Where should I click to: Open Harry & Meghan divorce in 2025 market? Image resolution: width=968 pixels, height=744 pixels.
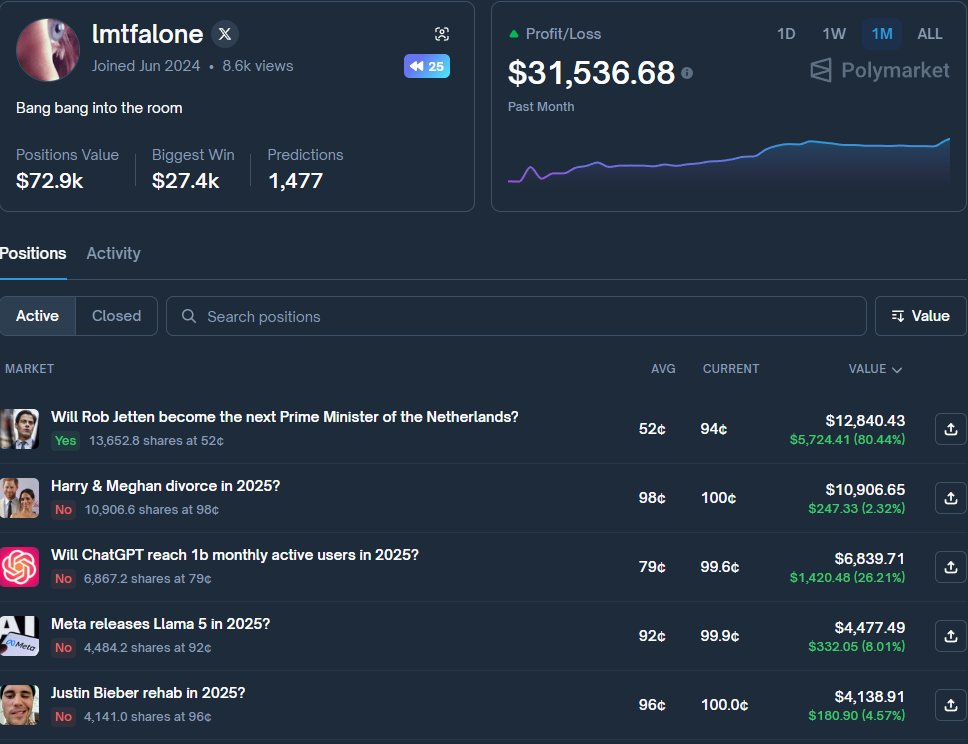[x=165, y=486]
